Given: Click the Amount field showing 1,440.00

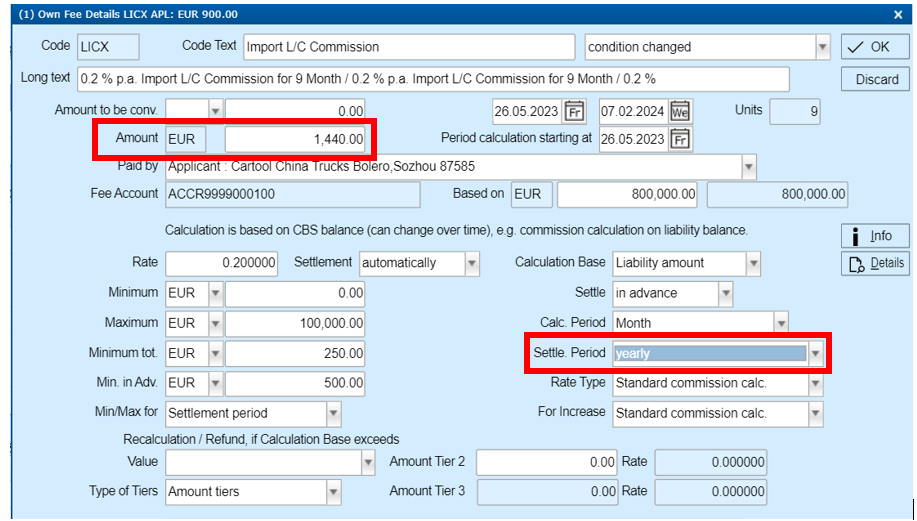Looking at the screenshot, I should (x=295, y=139).
